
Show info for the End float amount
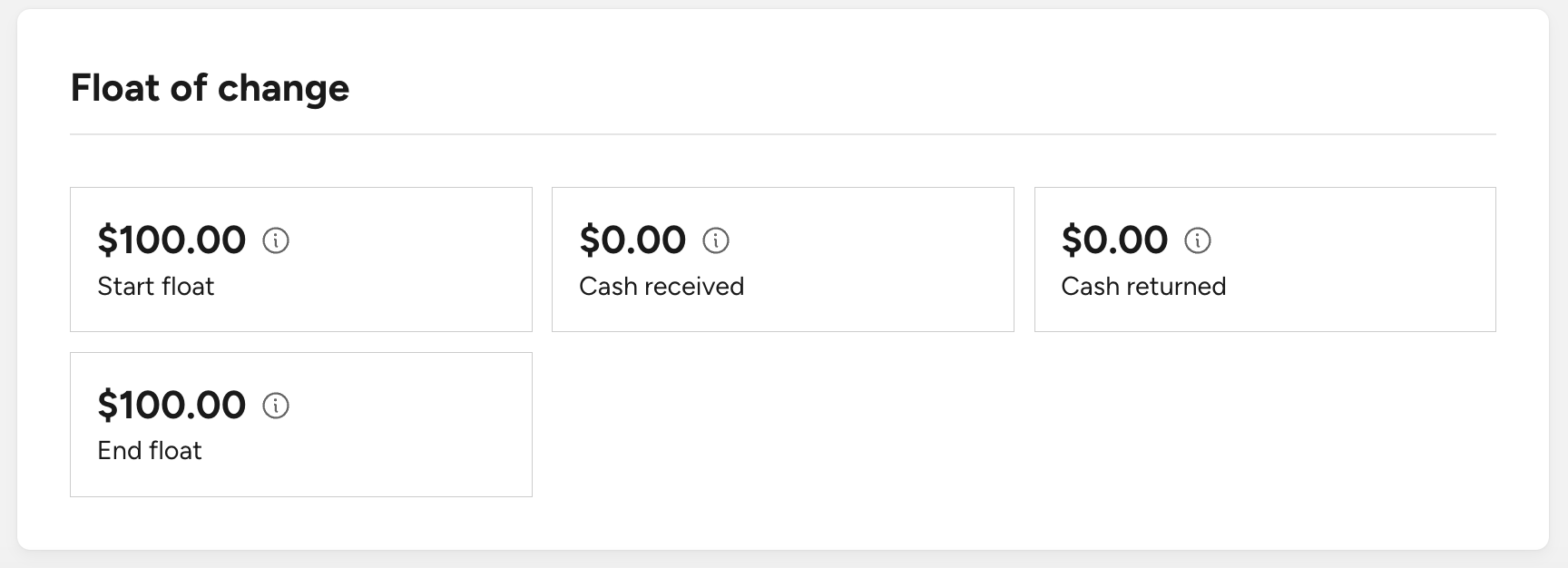click(276, 406)
